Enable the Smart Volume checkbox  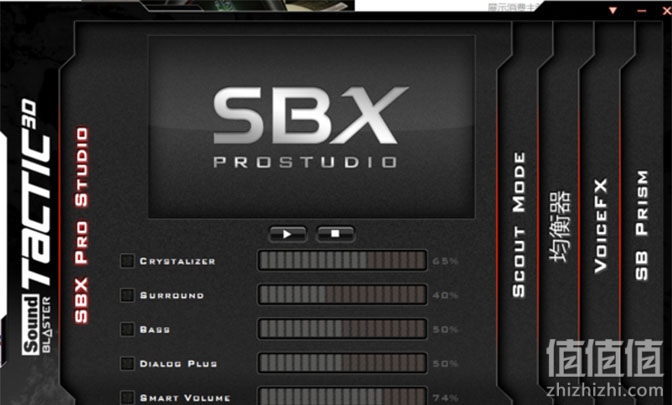tap(127, 397)
